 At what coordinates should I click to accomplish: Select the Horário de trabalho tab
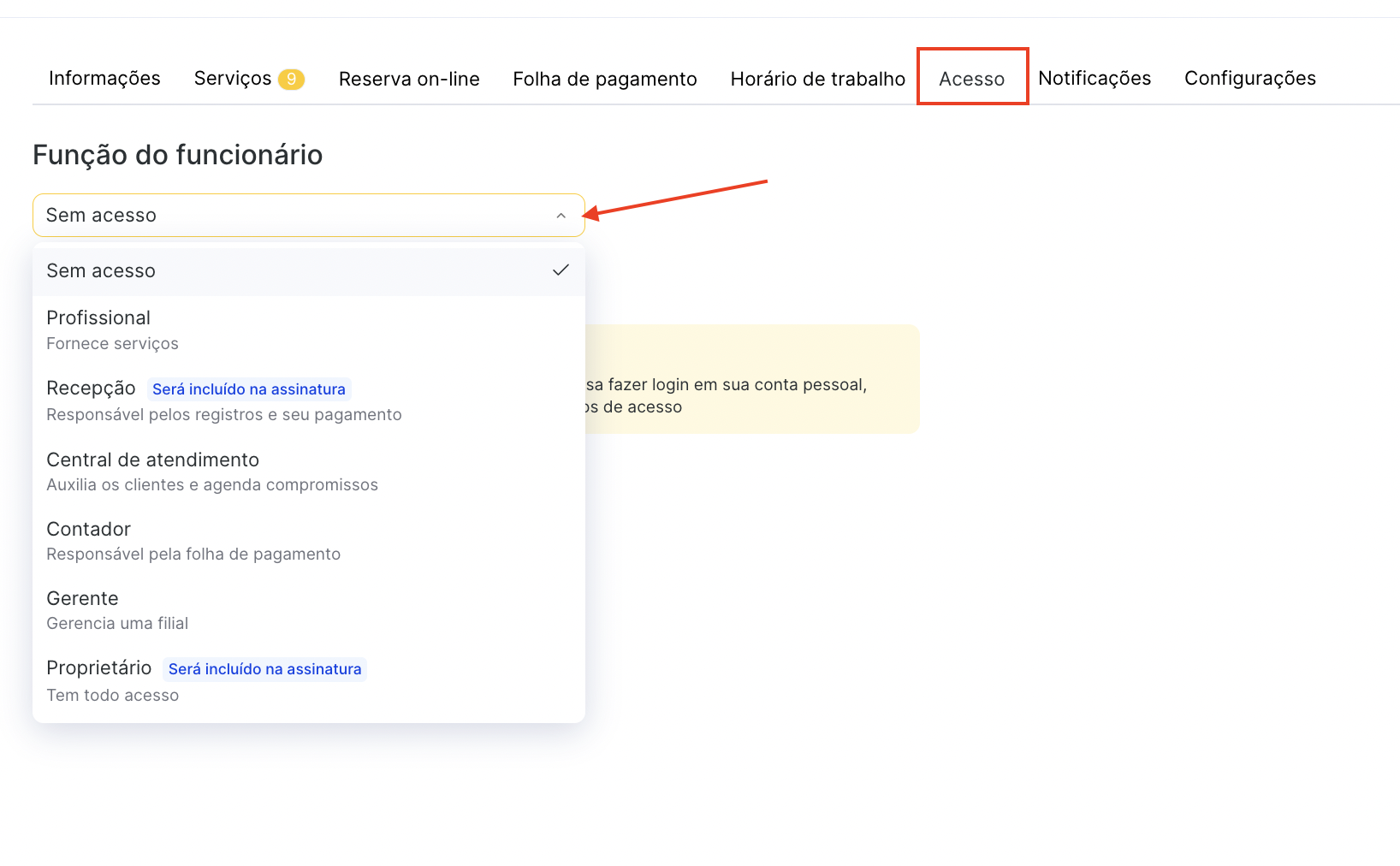pyautogui.click(x=817, y=79)
